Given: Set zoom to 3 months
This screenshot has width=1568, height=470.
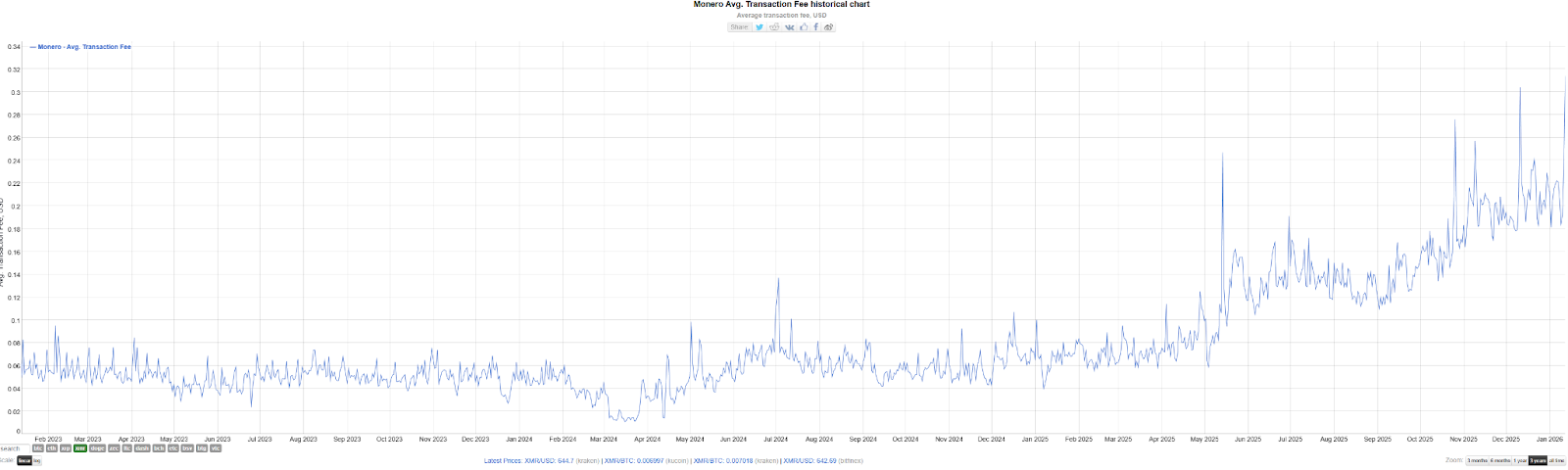Looking at the screenshot, I should (1477, 460).
